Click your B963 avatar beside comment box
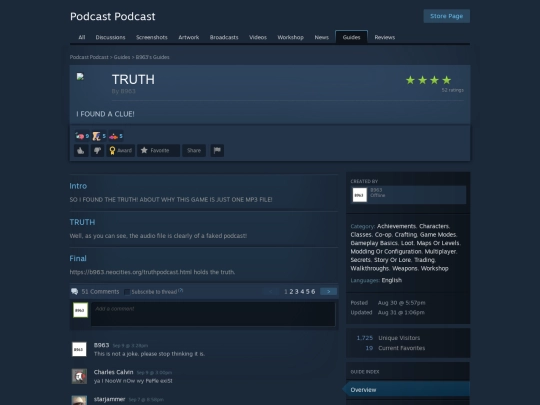This screenshot has width=540, height=405. click(80, 310)
